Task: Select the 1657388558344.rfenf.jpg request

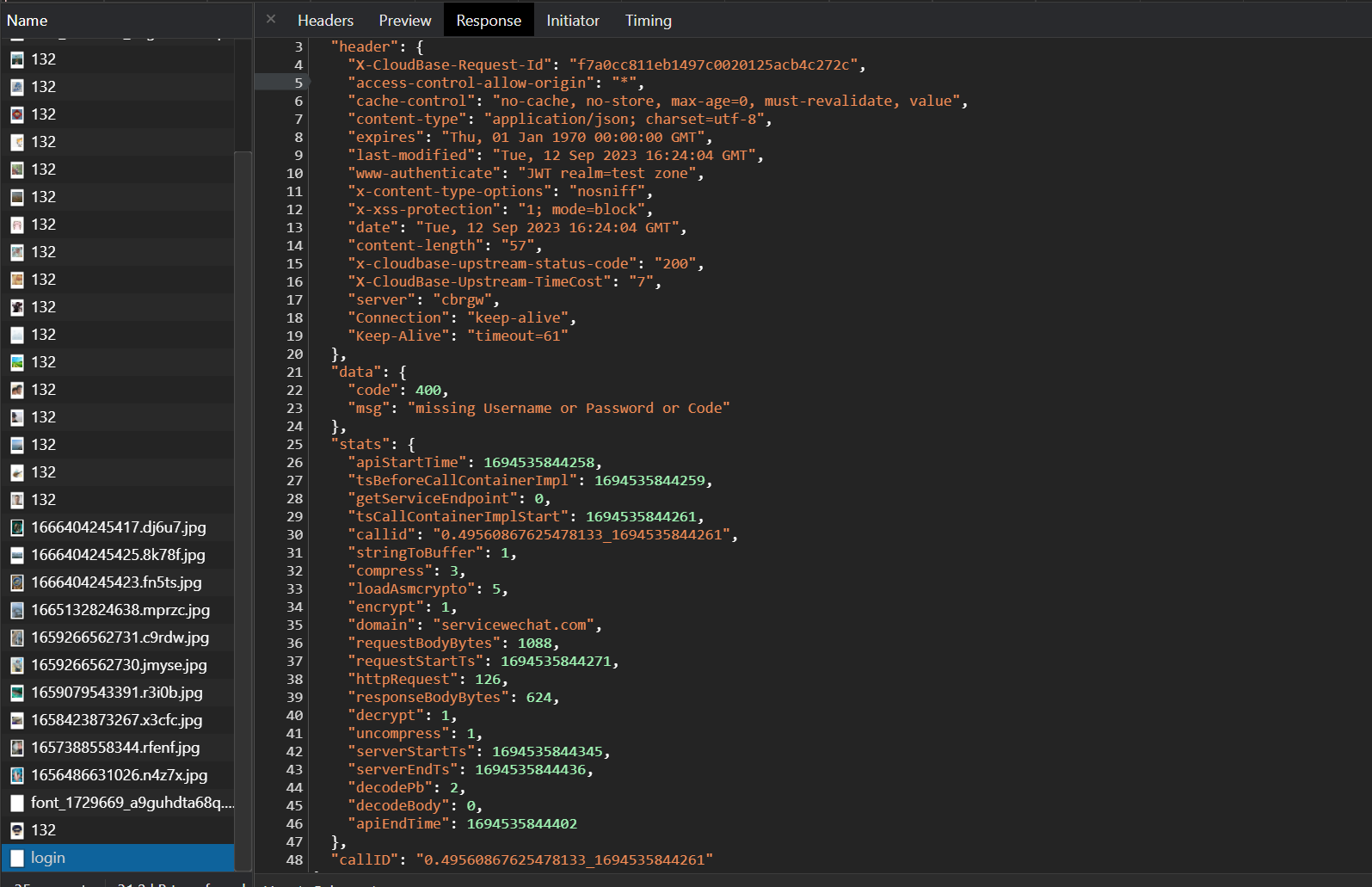Action: 118,748
